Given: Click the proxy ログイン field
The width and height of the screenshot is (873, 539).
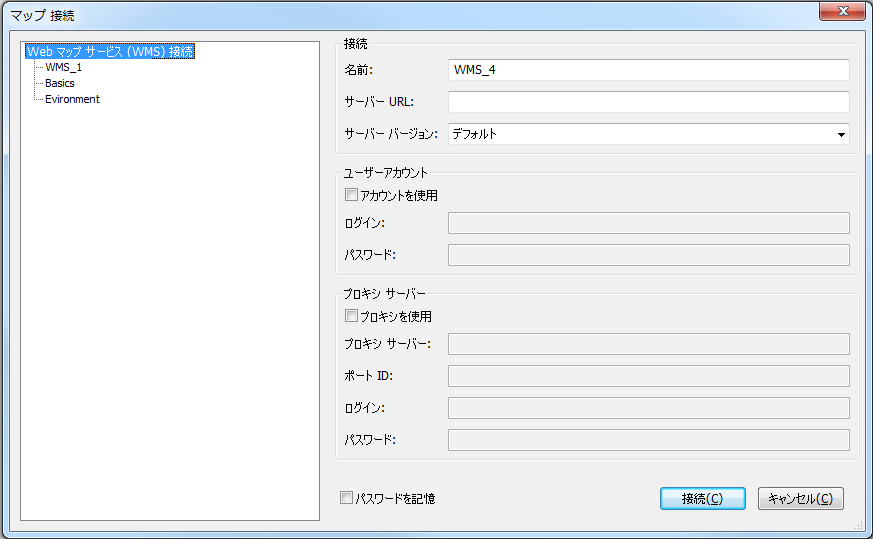Looking at the screenshot, I should coord(649,408).
